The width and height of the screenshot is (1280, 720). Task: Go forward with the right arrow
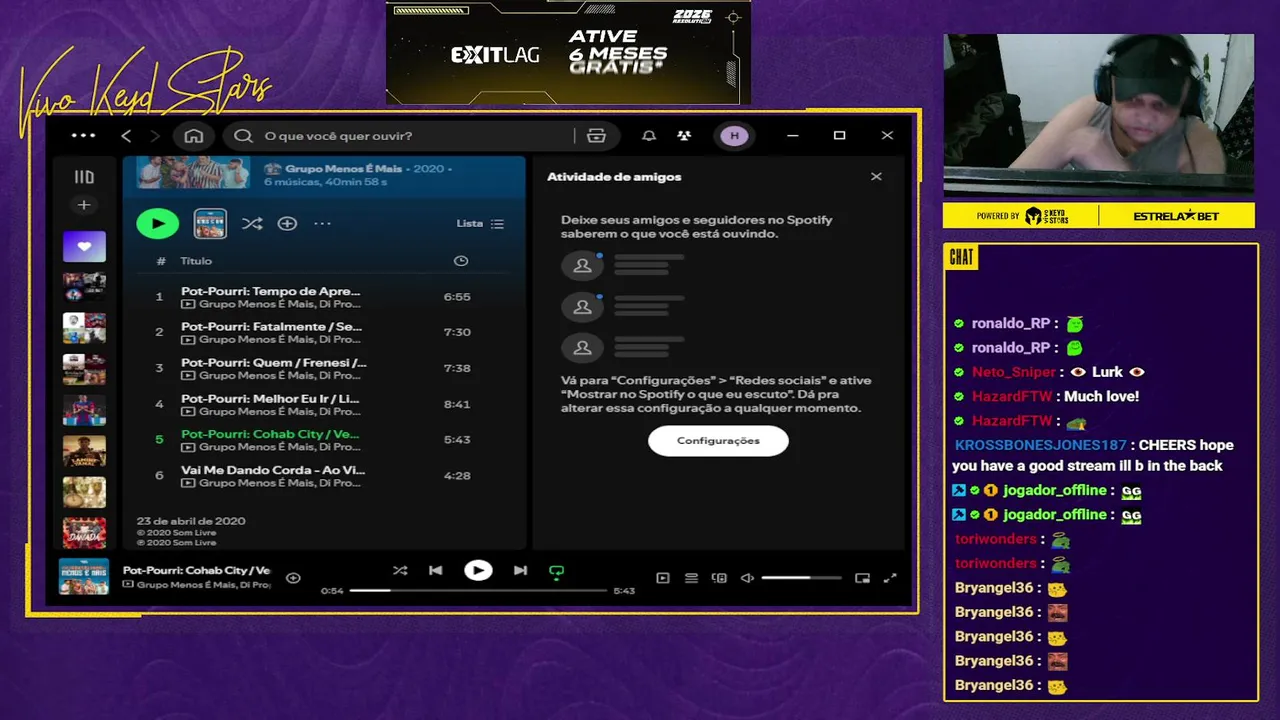click(x=155, y=136)
